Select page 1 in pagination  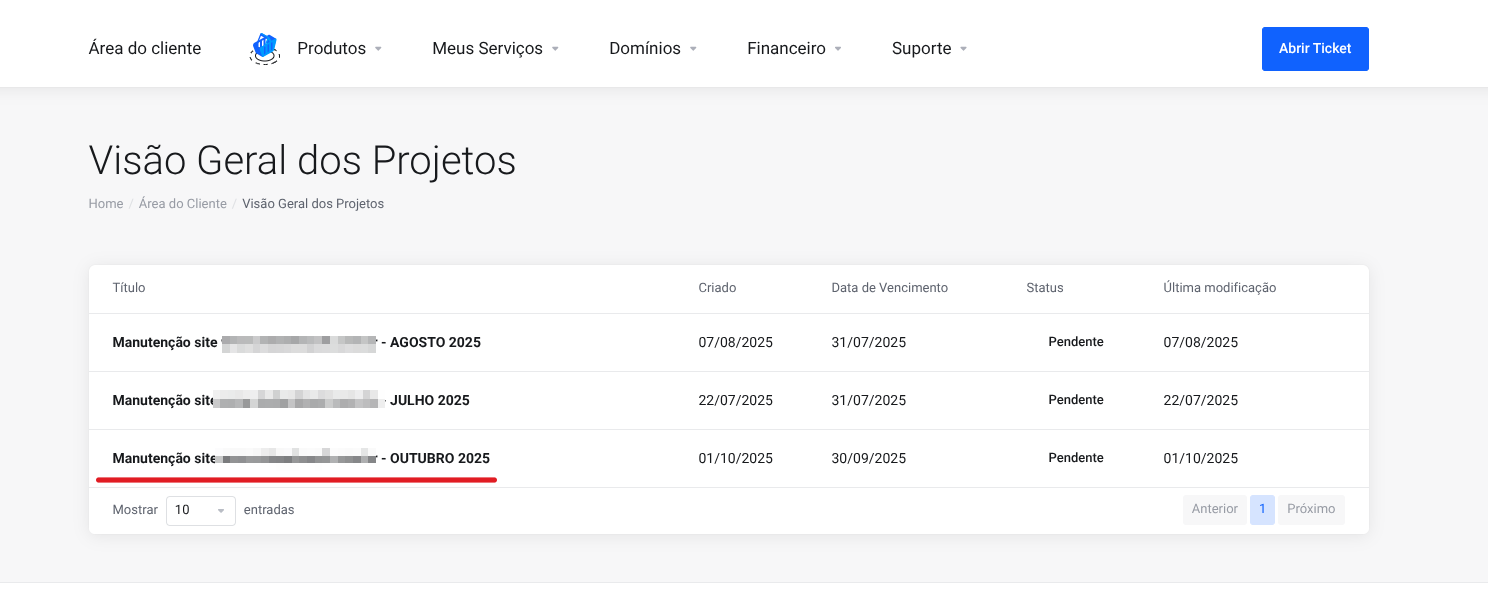pos(1262,509)
